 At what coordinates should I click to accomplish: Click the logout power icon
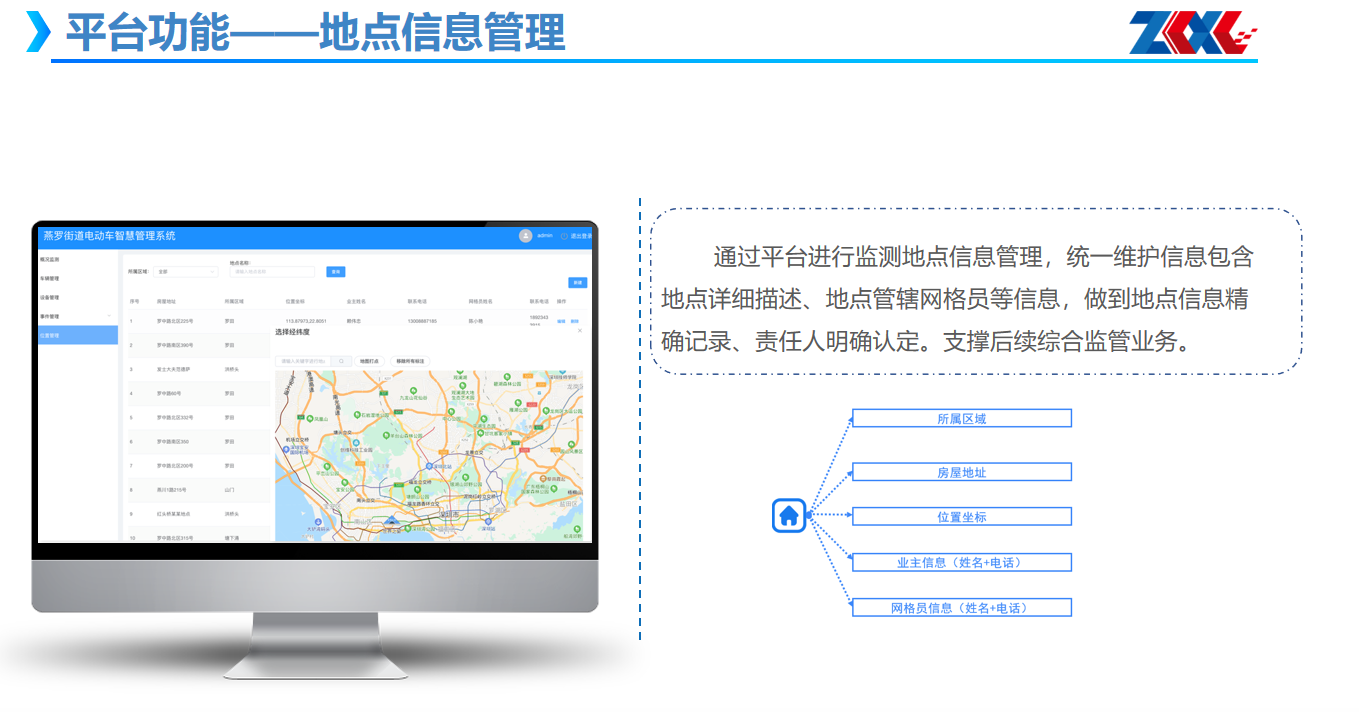pyautogui.click(x=564, y=236)
